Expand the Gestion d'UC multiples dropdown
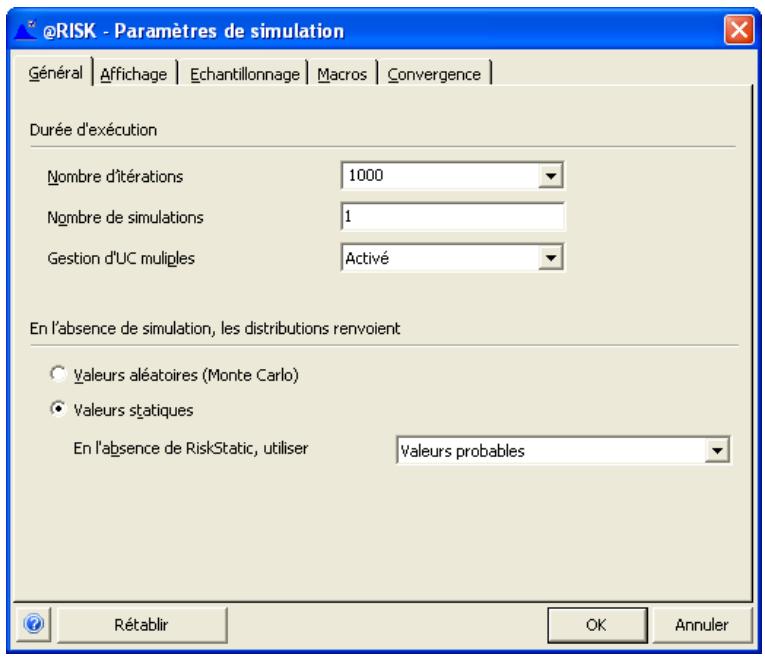Image resolution: width=765 pixels, height=659 pixels. [547, 258]
